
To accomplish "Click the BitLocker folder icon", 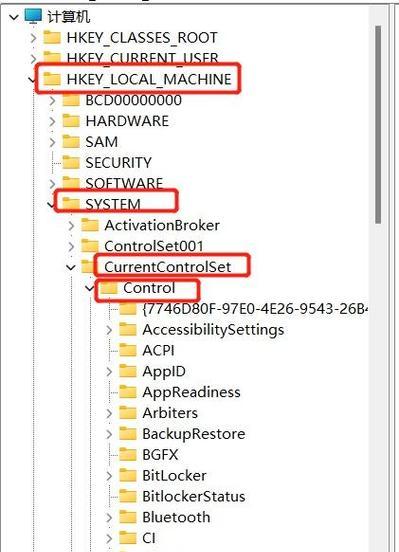I will (x=128, y=475).
